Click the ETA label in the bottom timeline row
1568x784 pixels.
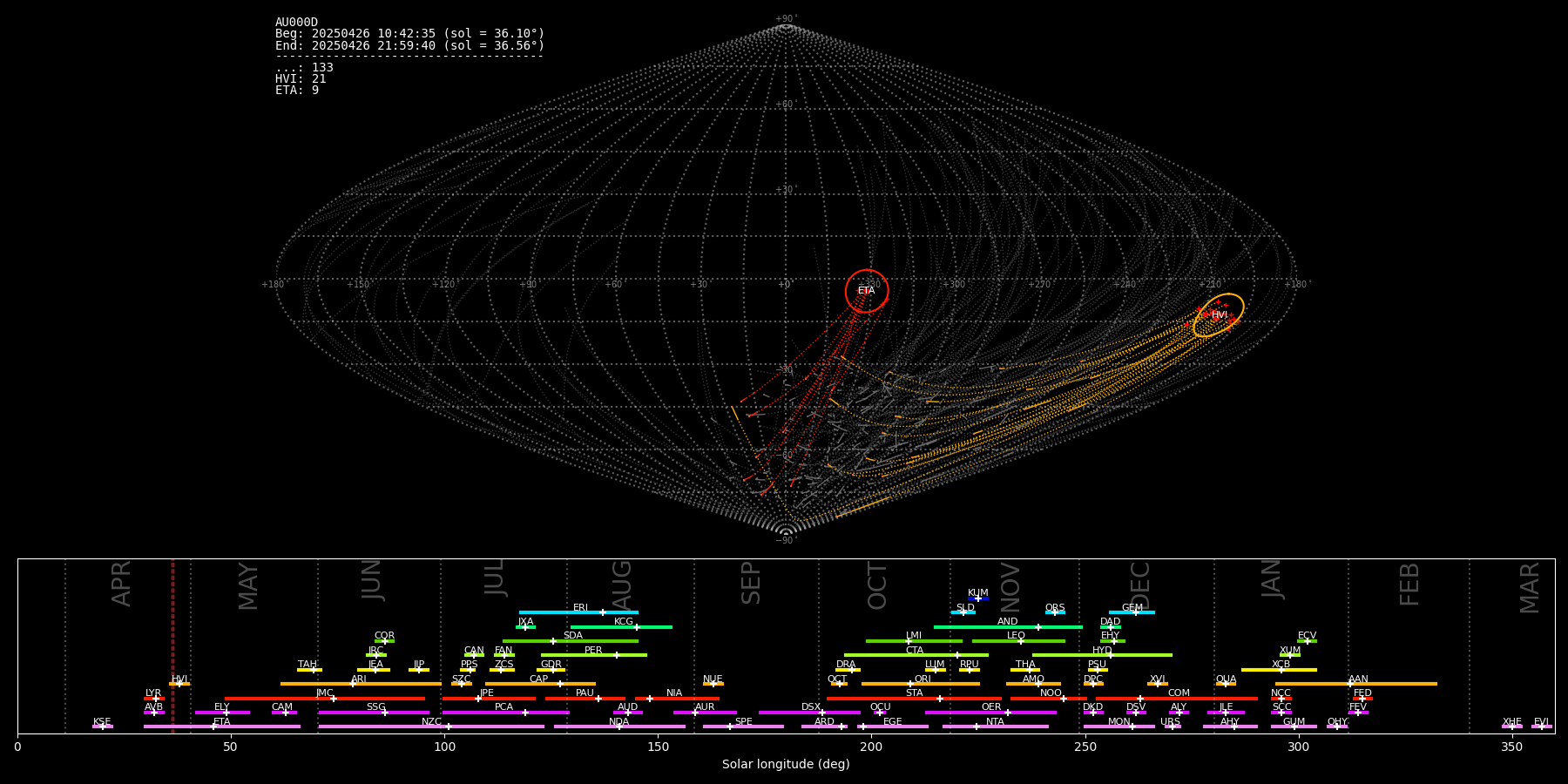[222, 722]
